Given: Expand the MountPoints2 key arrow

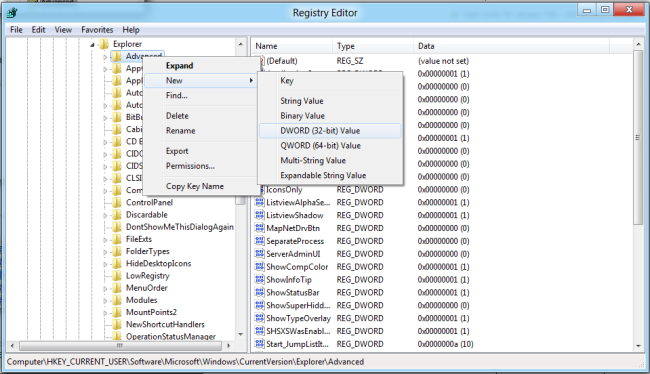Looking at the screenshot, I should tap(105, 313).
